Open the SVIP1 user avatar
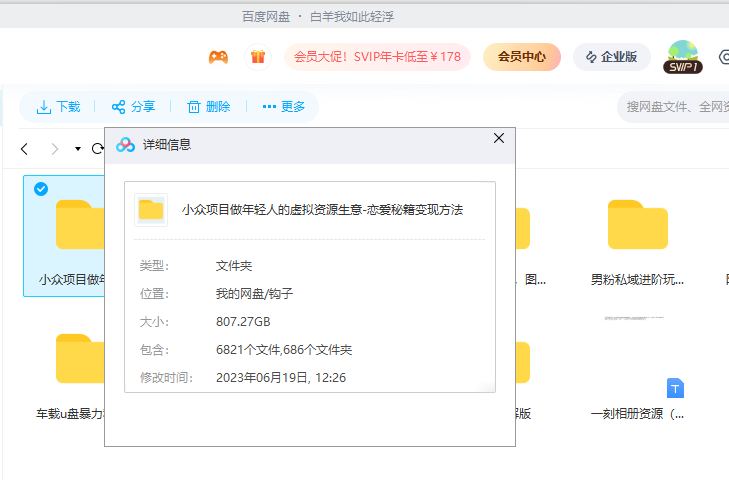This screenshot has width=729, height=480. click(683, 57)
